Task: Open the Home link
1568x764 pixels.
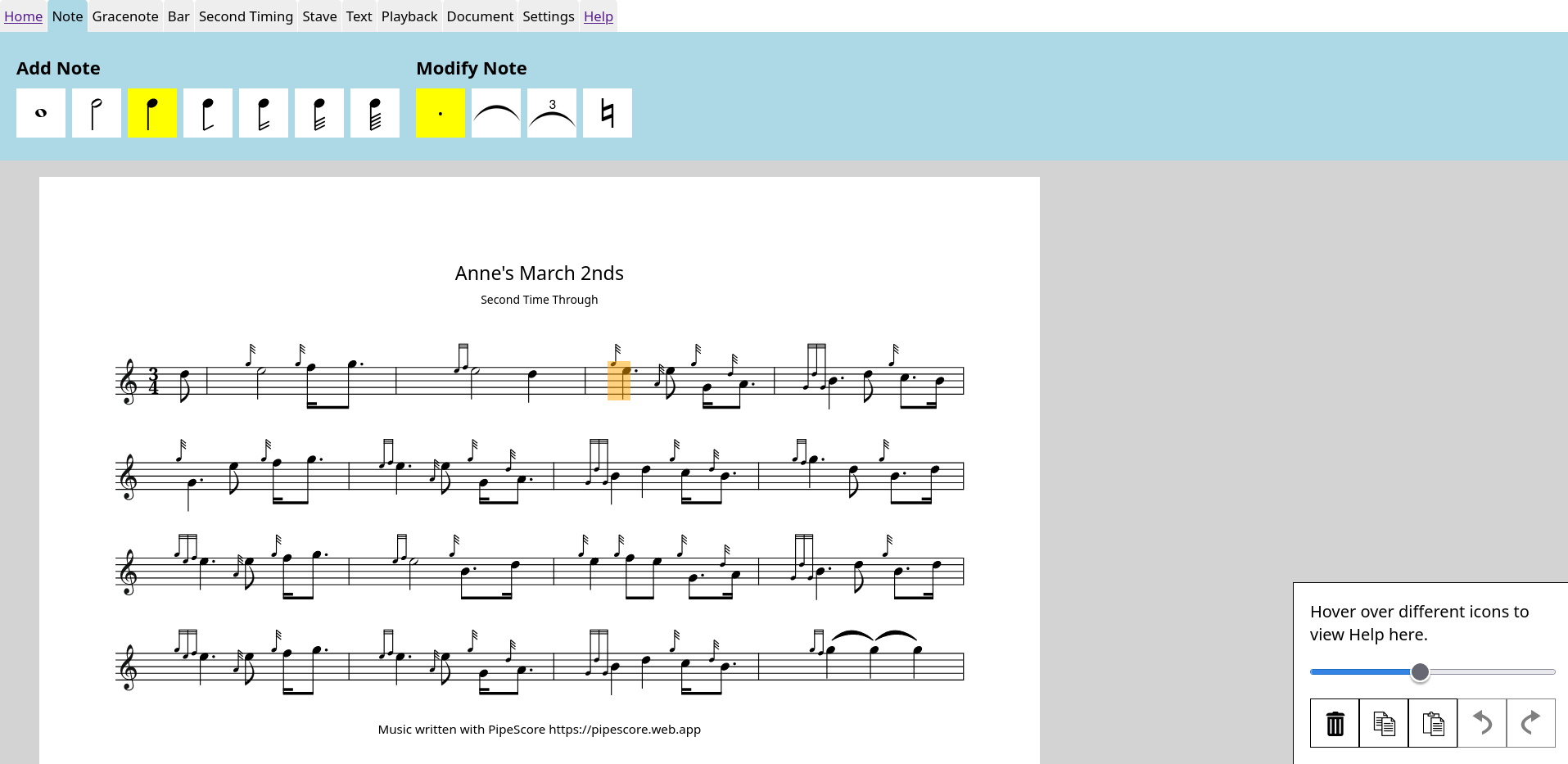Action: pos(24,16)
